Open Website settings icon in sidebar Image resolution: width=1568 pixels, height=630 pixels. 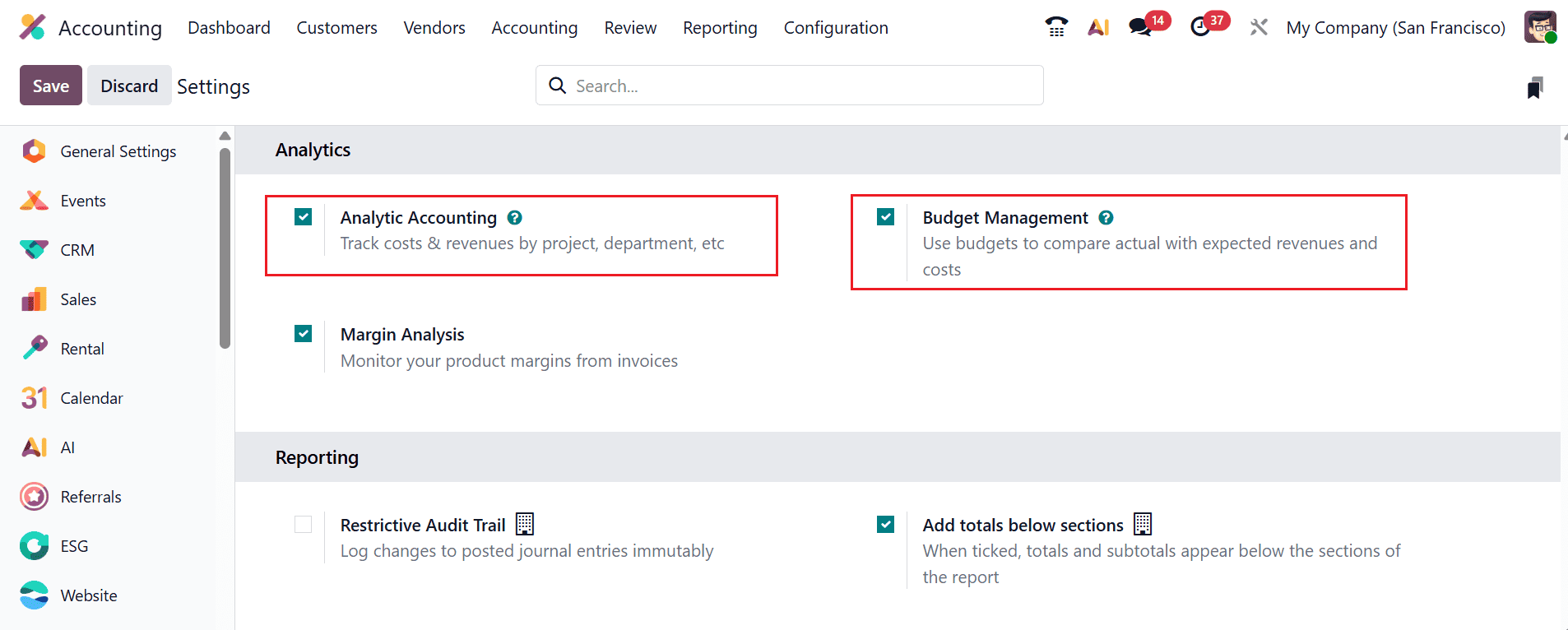pos(34,595)
